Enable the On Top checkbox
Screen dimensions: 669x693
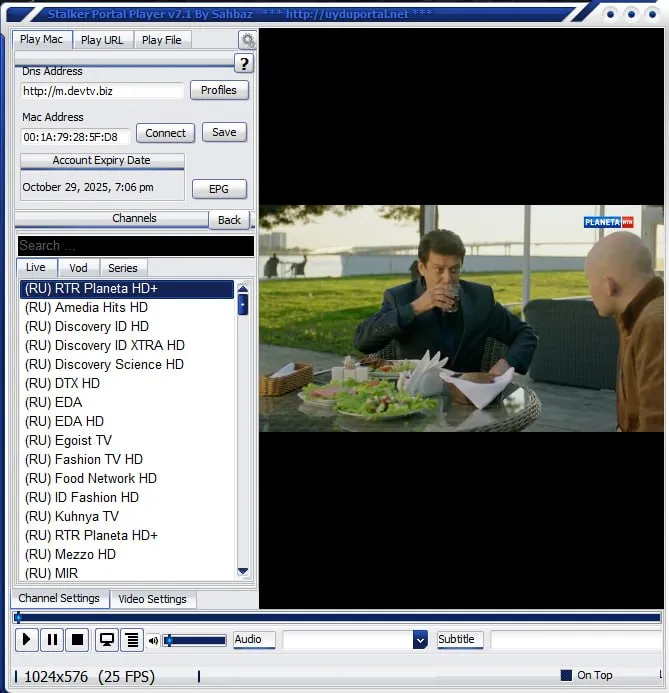566,675
